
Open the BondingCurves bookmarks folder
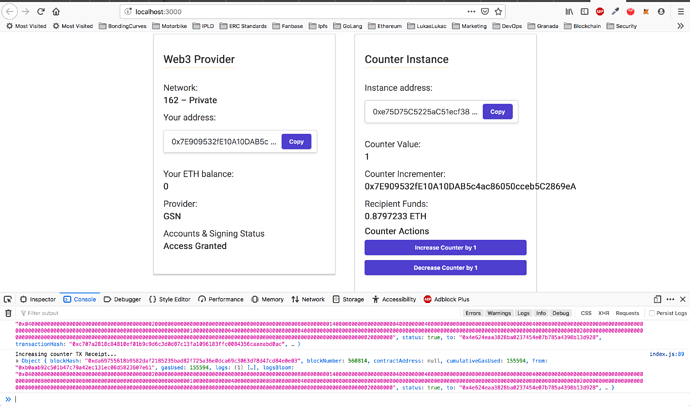coord(122,26)
